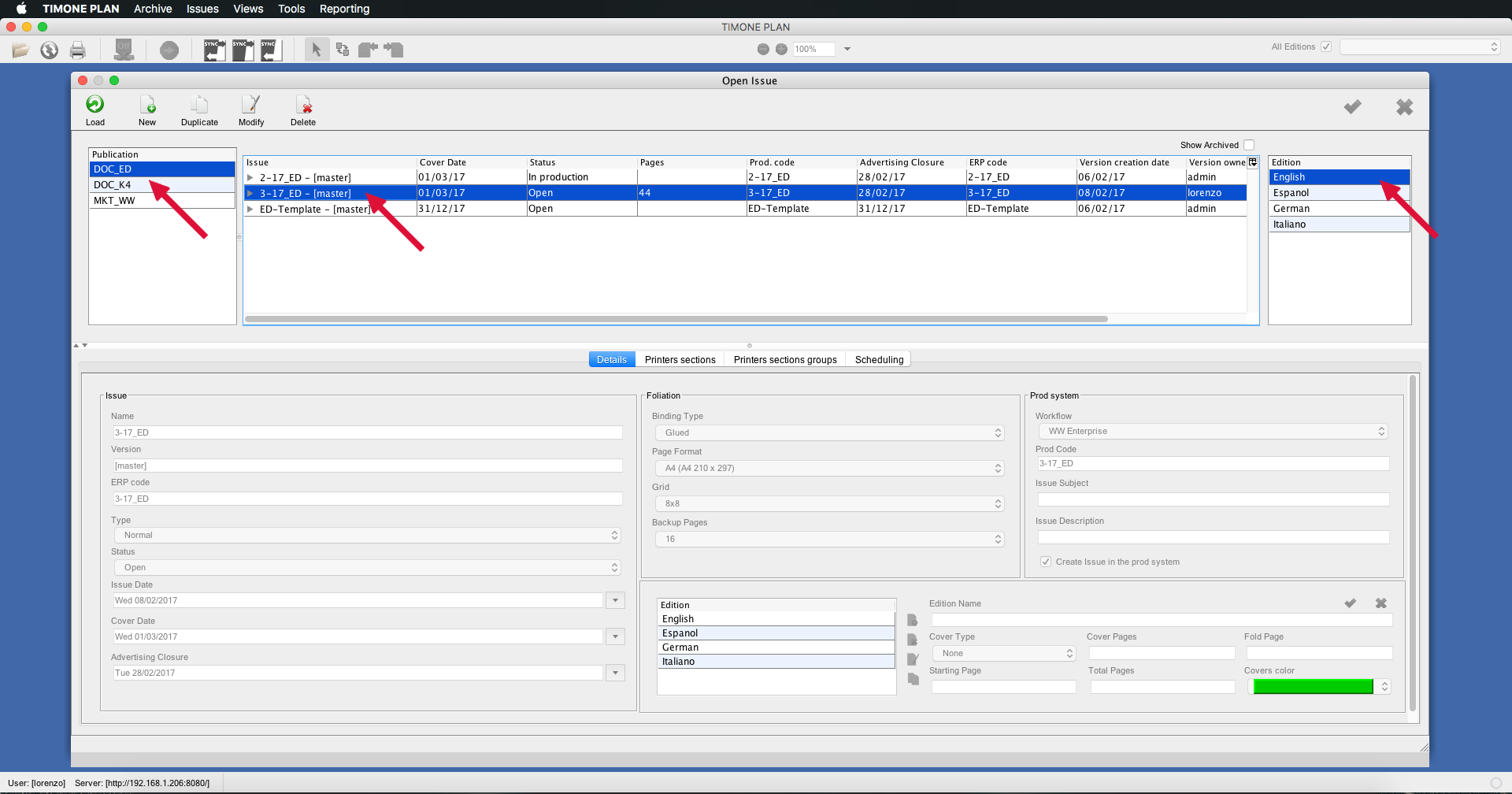Click the Modify issue icon
The height and width of the screenshot is (794, 1512).
pos(251,104)
